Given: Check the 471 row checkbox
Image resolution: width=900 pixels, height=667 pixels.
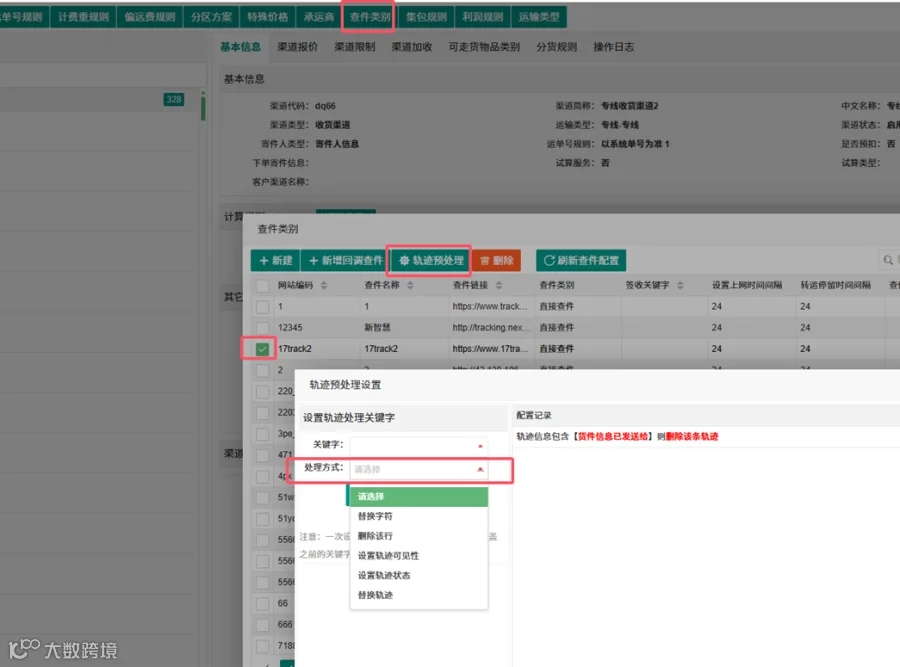Looking at the screenshot, I should pyautogui.click(x=262, y=455).
